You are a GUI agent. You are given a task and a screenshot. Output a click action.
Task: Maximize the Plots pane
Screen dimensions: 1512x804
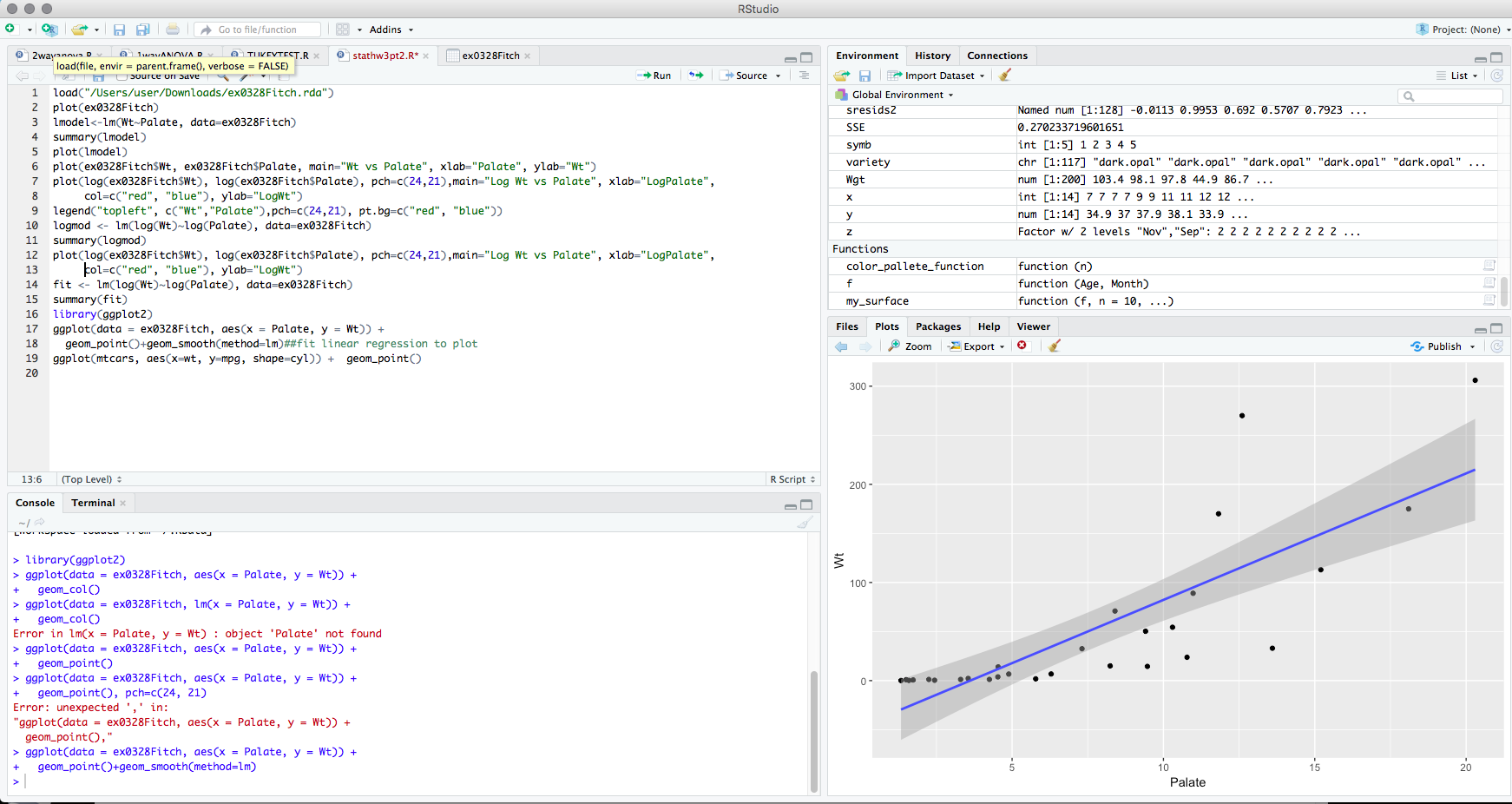point(1496,328)
